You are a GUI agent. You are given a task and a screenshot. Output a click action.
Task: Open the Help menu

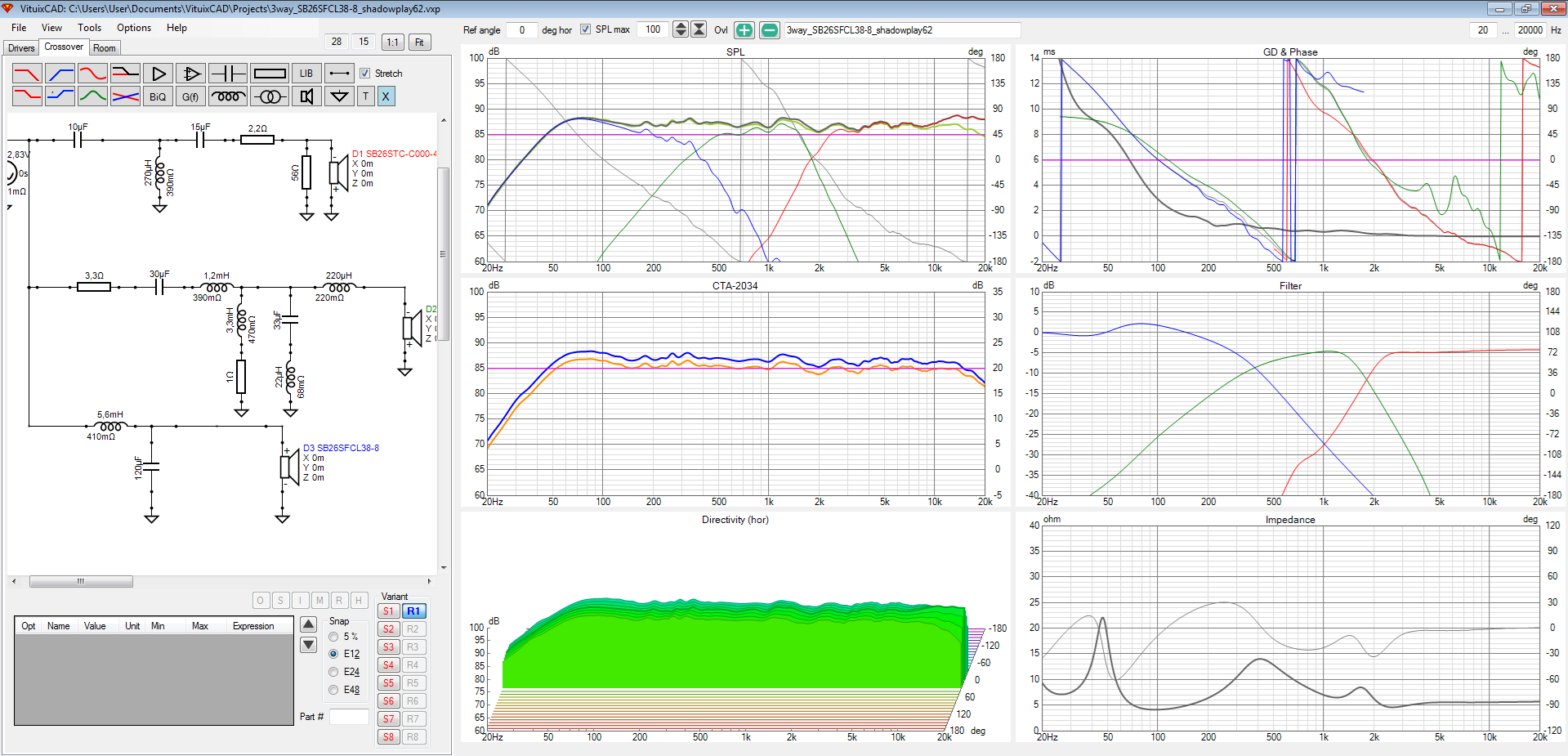[x=176, y=28]
